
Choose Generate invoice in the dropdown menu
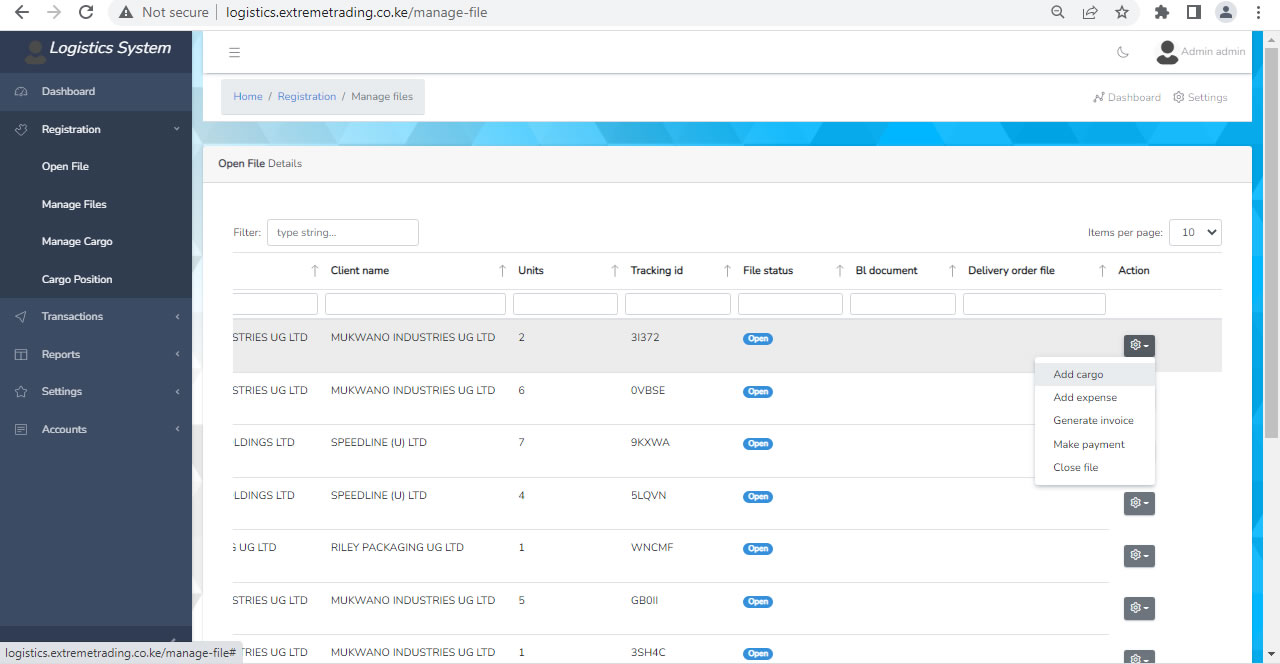(x=1093, y=420)
